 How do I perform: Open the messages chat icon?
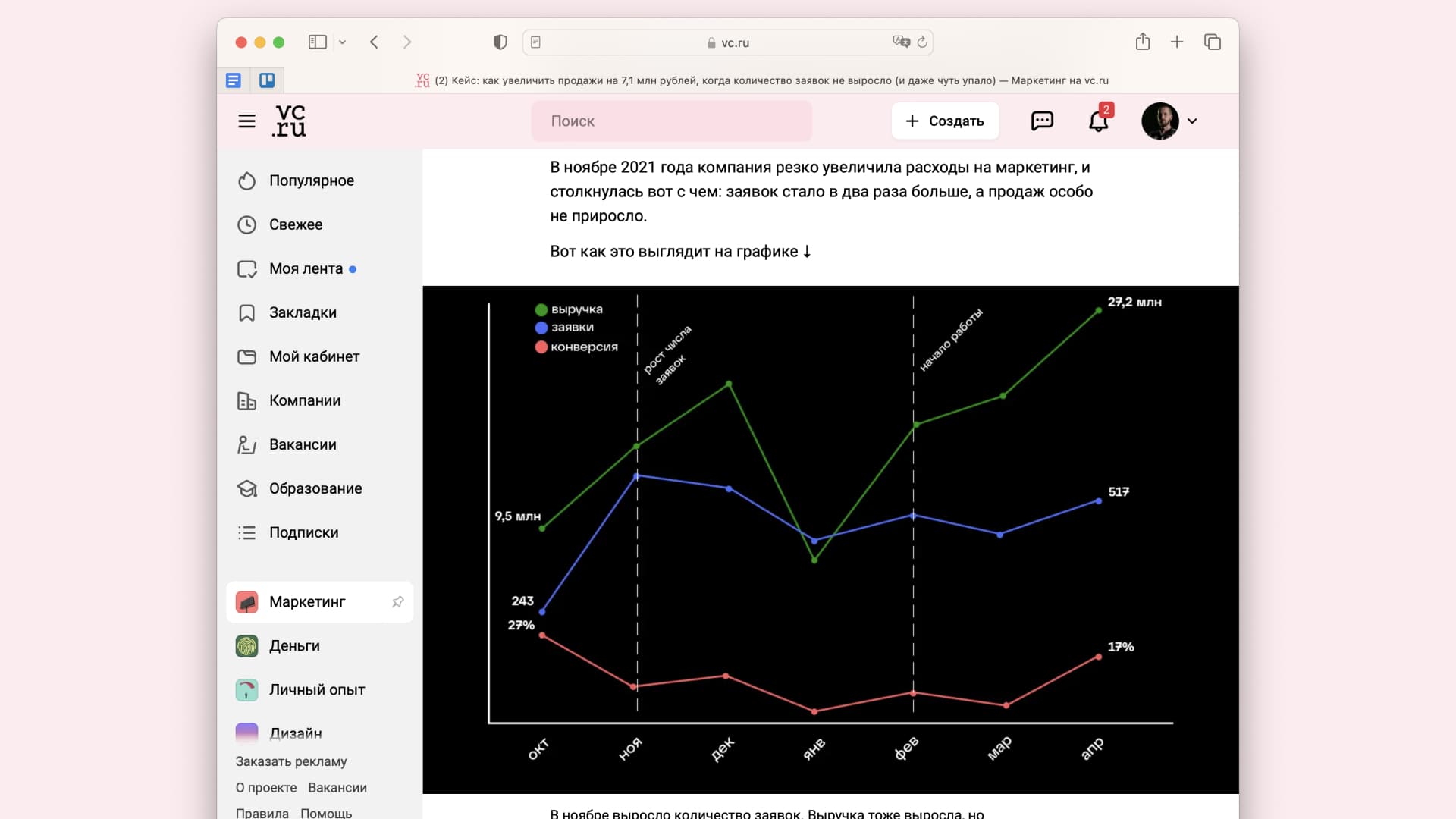[x=1042, y=121]
